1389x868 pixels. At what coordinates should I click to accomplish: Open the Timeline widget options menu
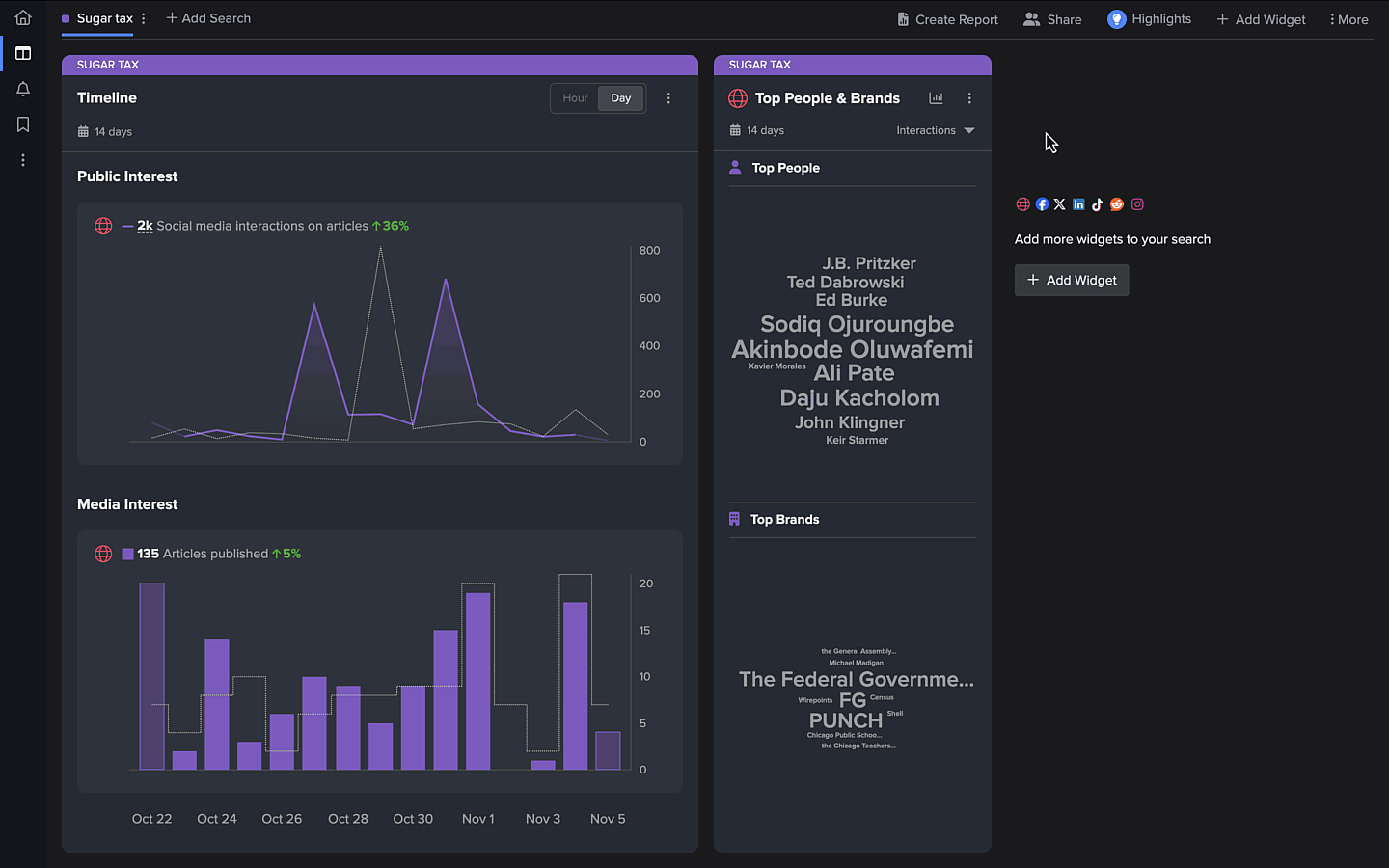[x=668, y=97]
